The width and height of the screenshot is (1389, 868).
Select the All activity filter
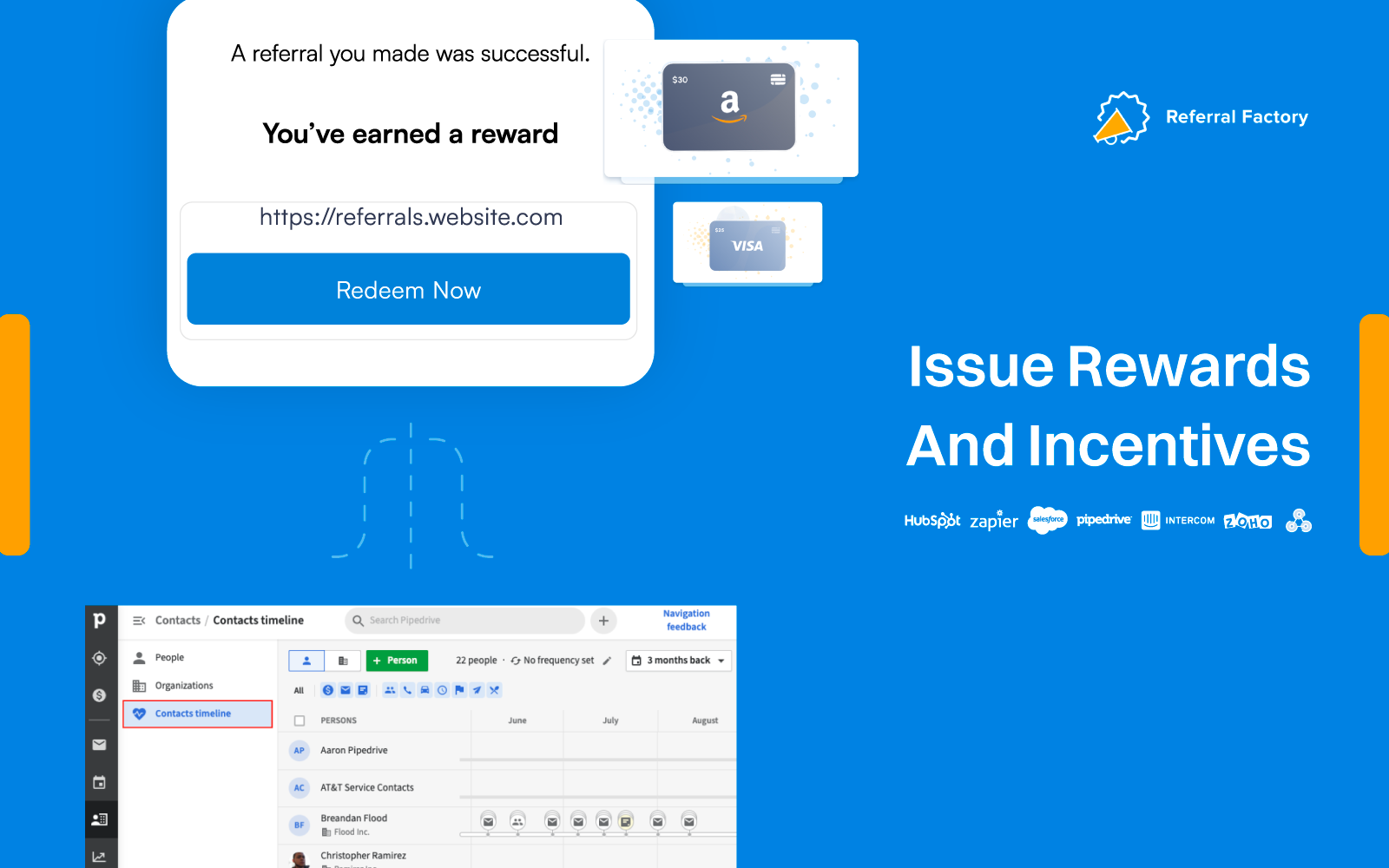click(x=299, y=691)
